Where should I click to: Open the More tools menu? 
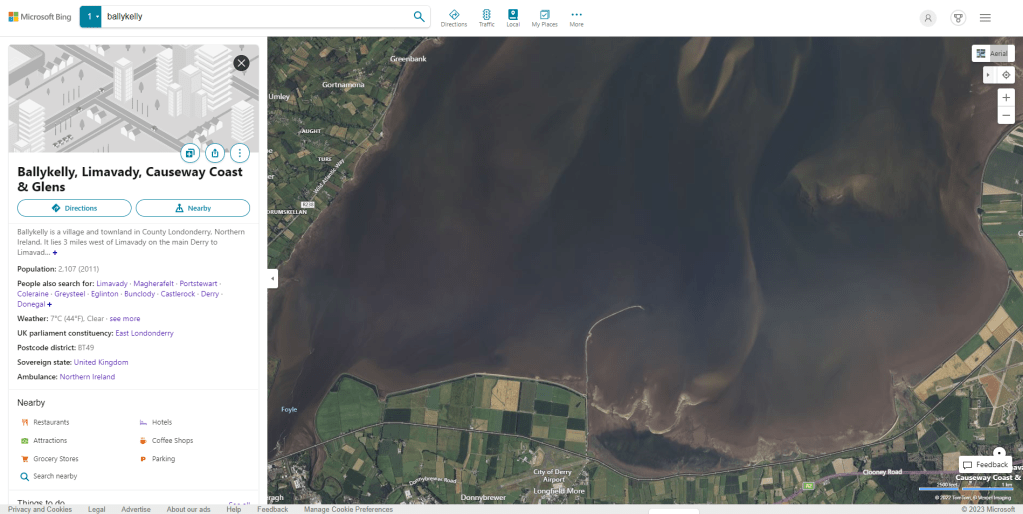coord(576,17)
